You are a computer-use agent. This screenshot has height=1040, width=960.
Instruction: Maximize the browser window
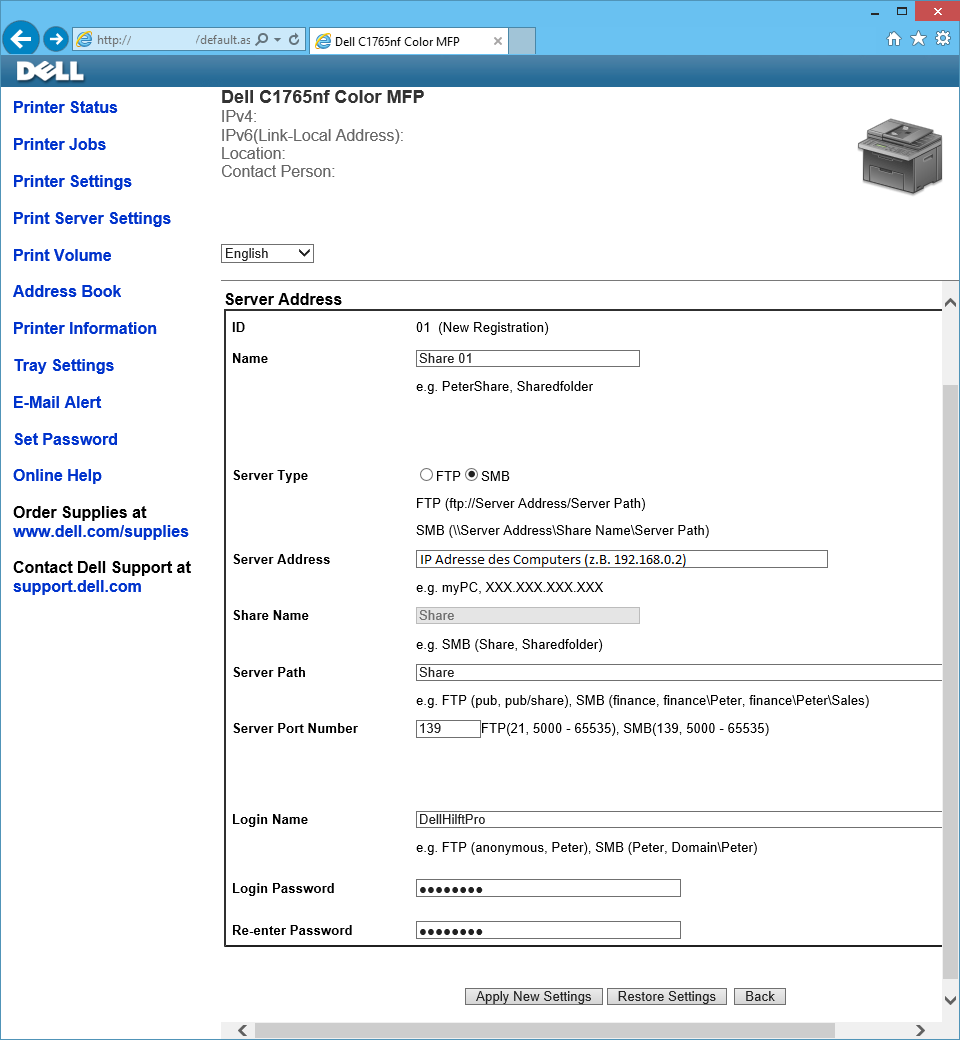(902, 11)
